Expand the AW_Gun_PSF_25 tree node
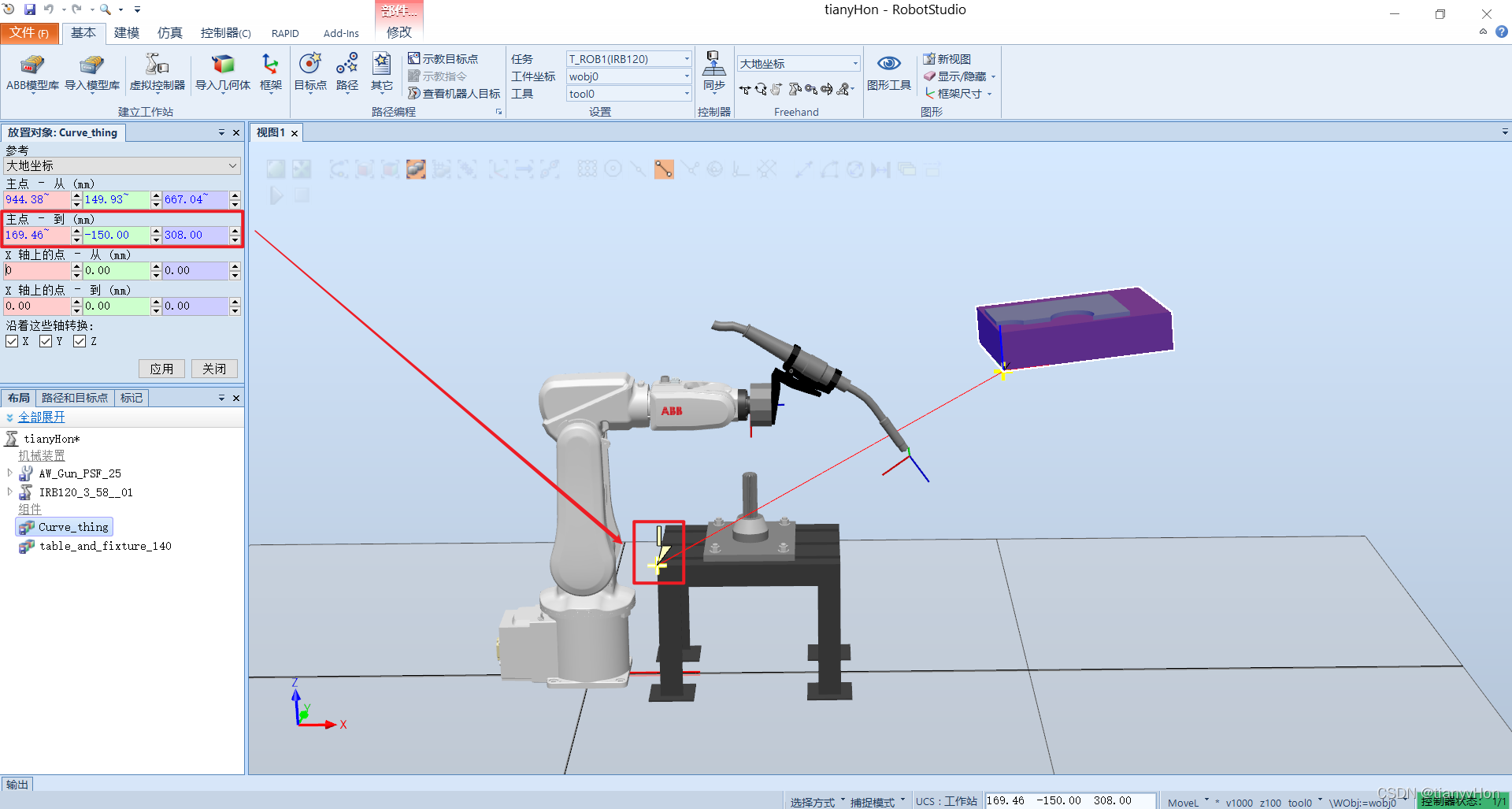 (x=9, y=473)
